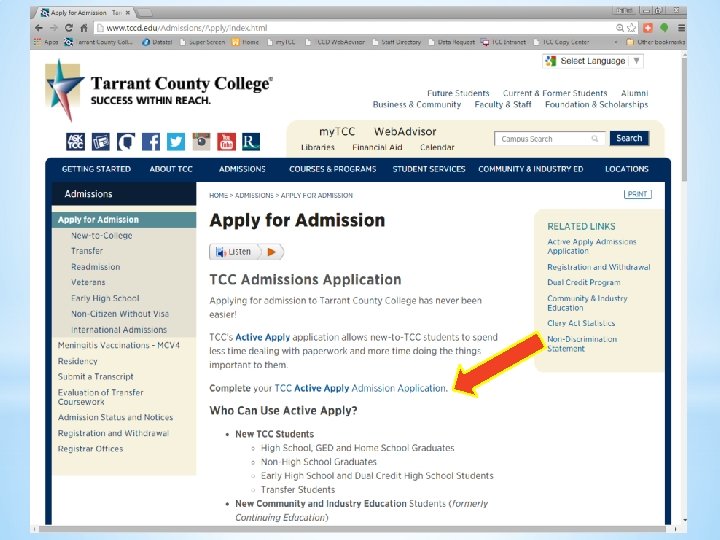Expand the bookmarks overflow chevron
This screenshot has height=540, width=720.
click(616, 42)
